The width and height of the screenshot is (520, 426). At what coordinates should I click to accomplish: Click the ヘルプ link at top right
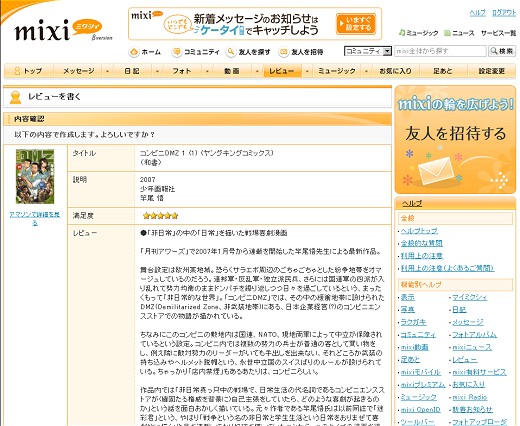tap(477, 13)
